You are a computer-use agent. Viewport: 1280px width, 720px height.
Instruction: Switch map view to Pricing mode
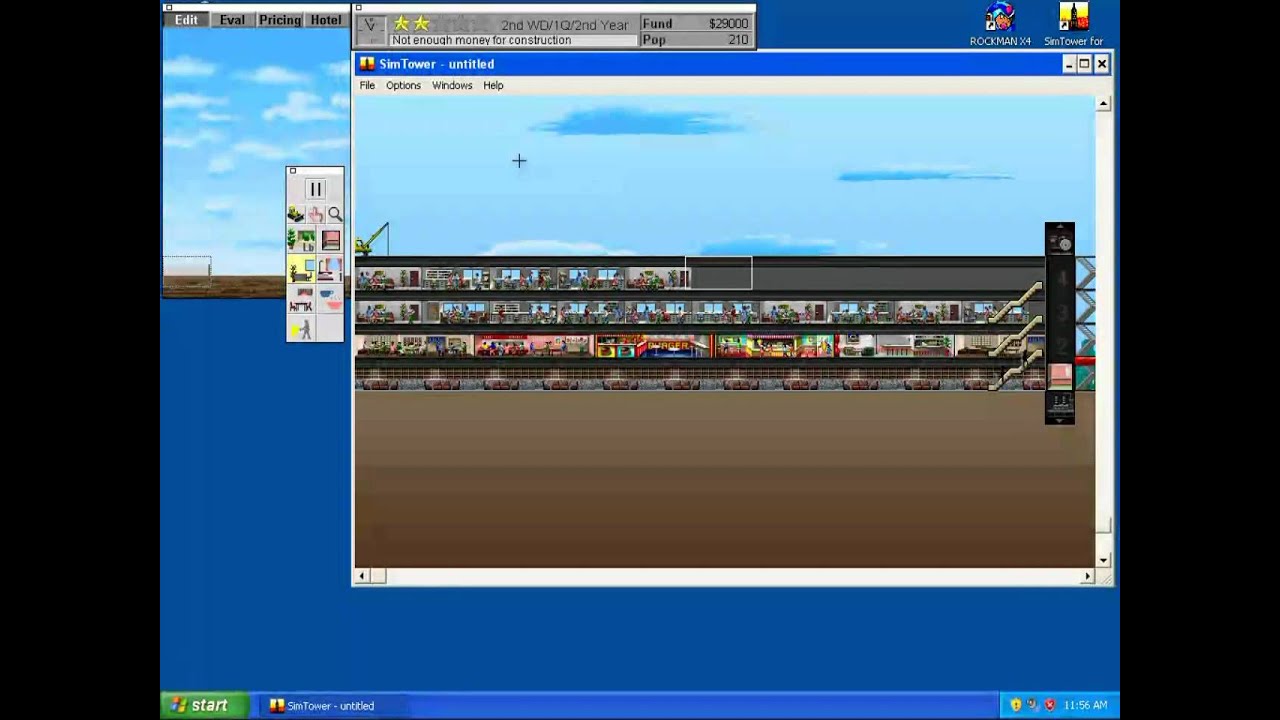coord(279,20)
